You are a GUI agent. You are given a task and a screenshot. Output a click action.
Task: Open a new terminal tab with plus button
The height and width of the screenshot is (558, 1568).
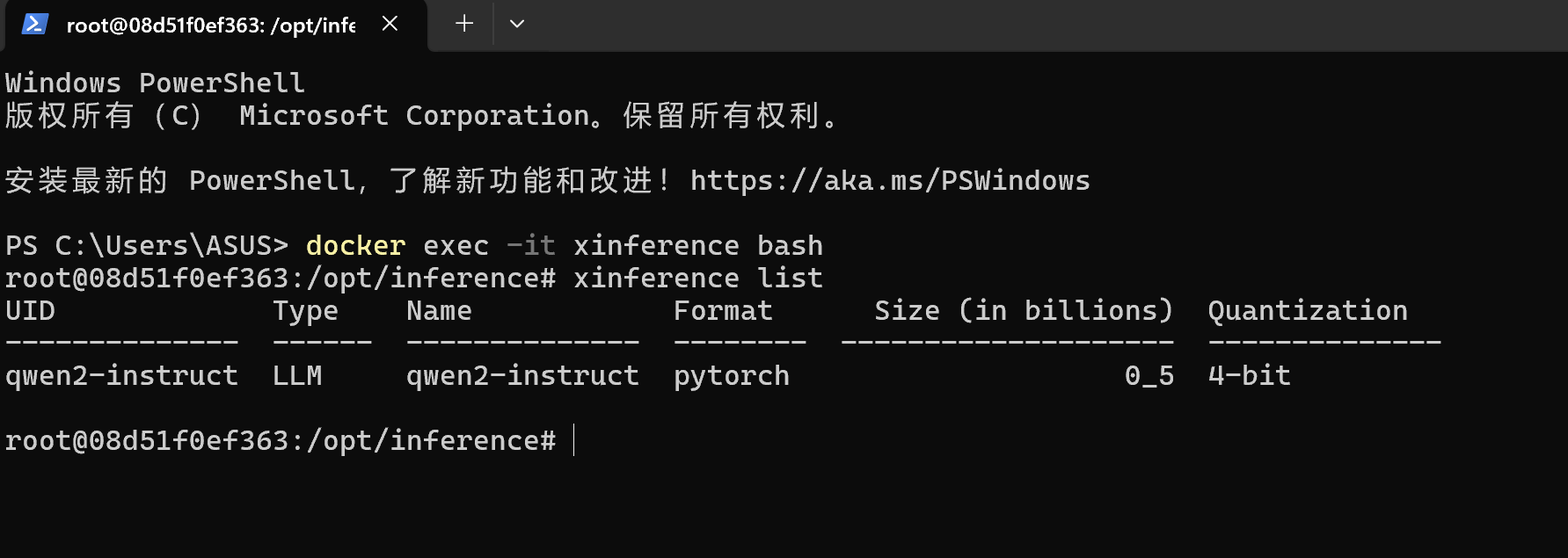[x=464, y=24]
